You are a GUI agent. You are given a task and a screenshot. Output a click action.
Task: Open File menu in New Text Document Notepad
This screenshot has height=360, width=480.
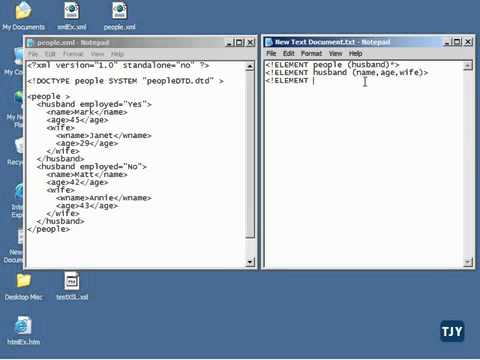pos(271,53)
